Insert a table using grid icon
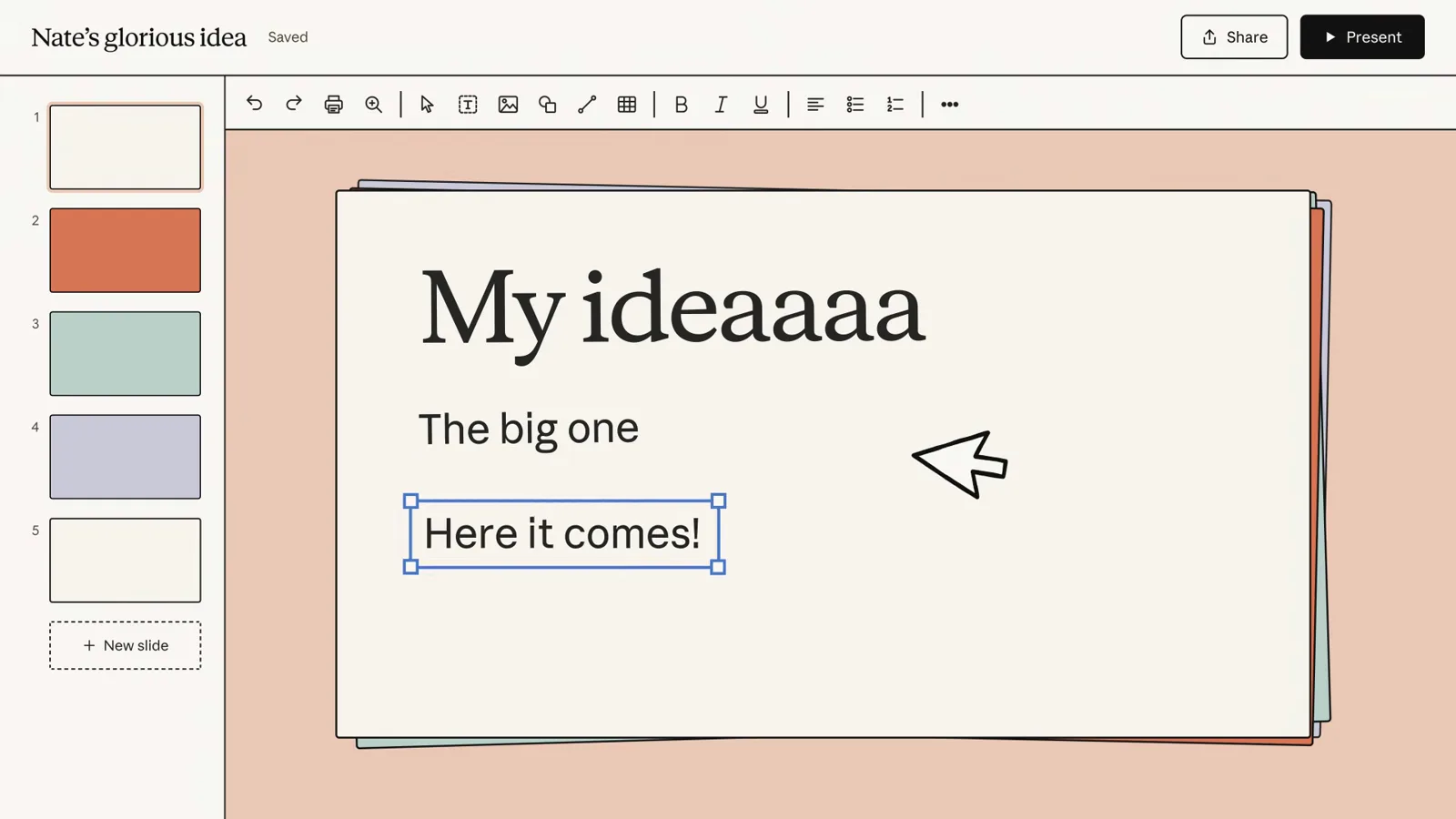The image size is (1456, 819). click(x=627, y=104)
